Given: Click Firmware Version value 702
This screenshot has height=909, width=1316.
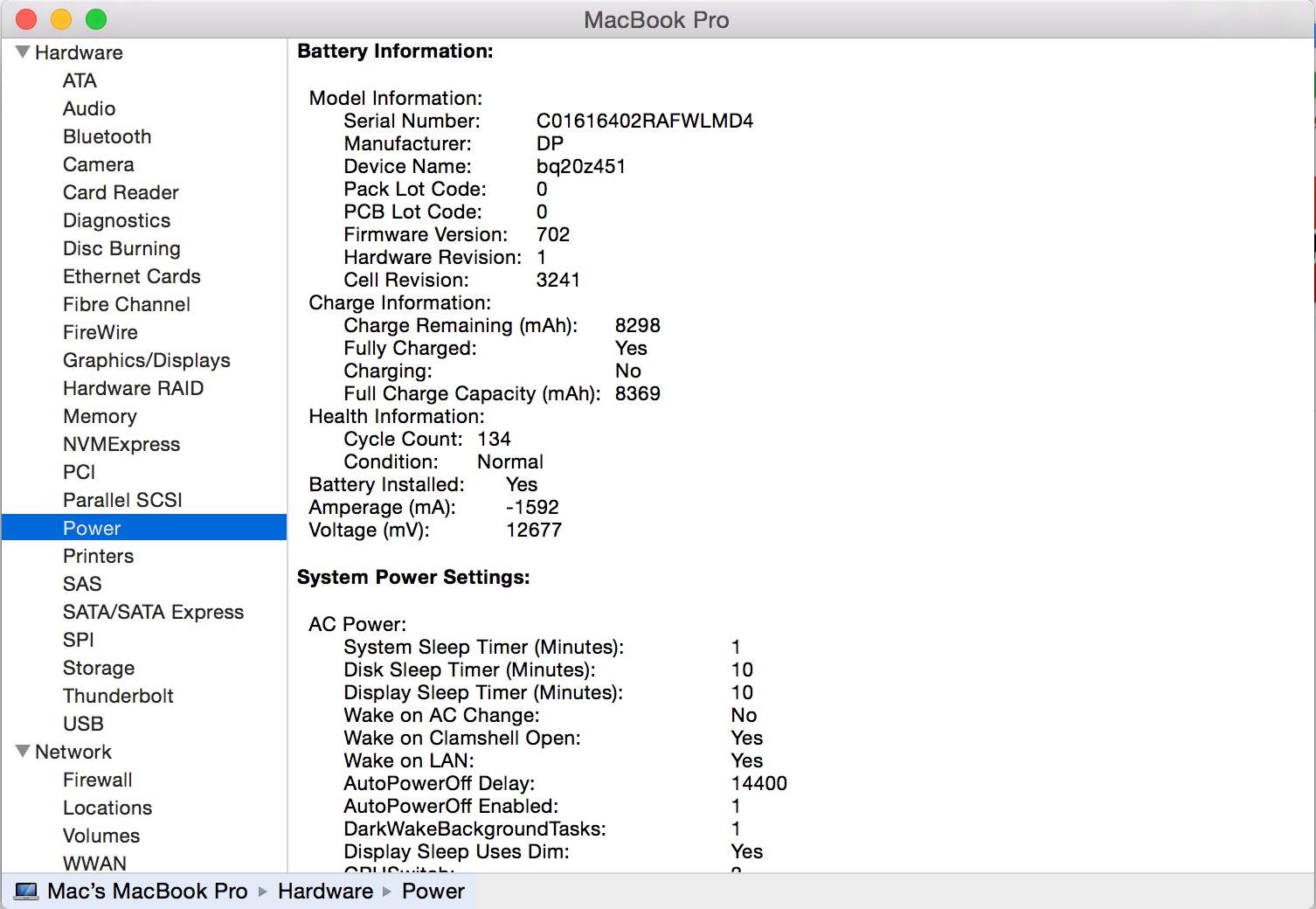Looking at the screenshot, I should [x=553, y=234].
